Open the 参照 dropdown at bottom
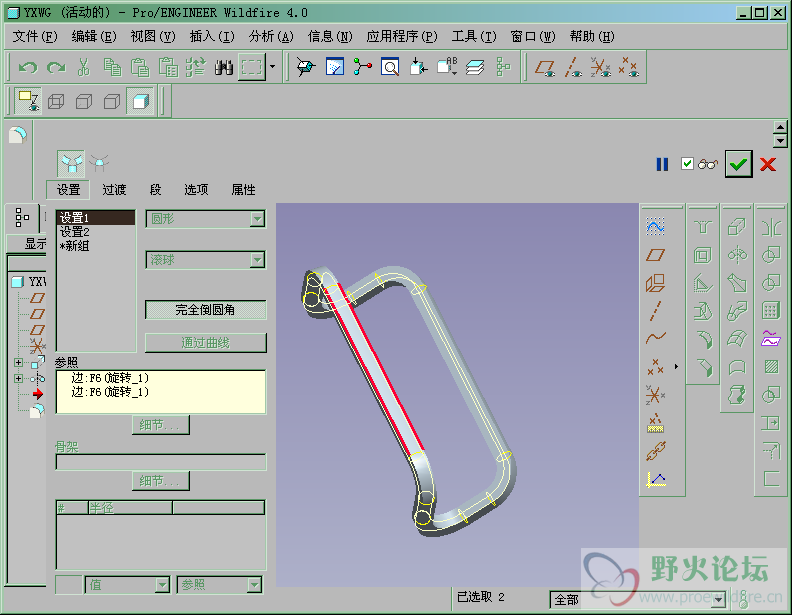This screenshot has width=792, height=615. point(254,585)
